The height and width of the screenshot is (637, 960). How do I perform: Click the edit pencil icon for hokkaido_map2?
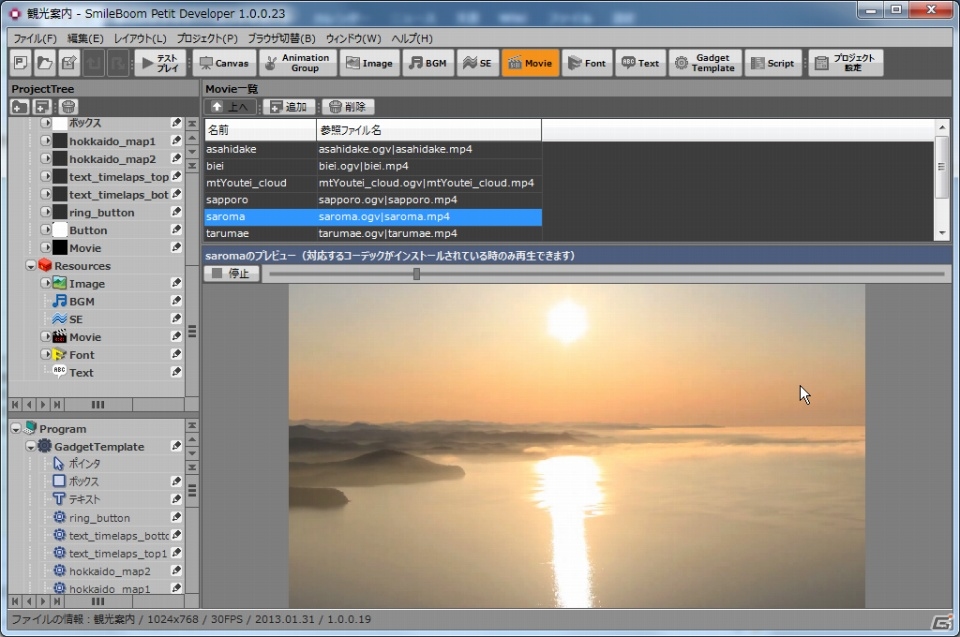coord(176,158)
